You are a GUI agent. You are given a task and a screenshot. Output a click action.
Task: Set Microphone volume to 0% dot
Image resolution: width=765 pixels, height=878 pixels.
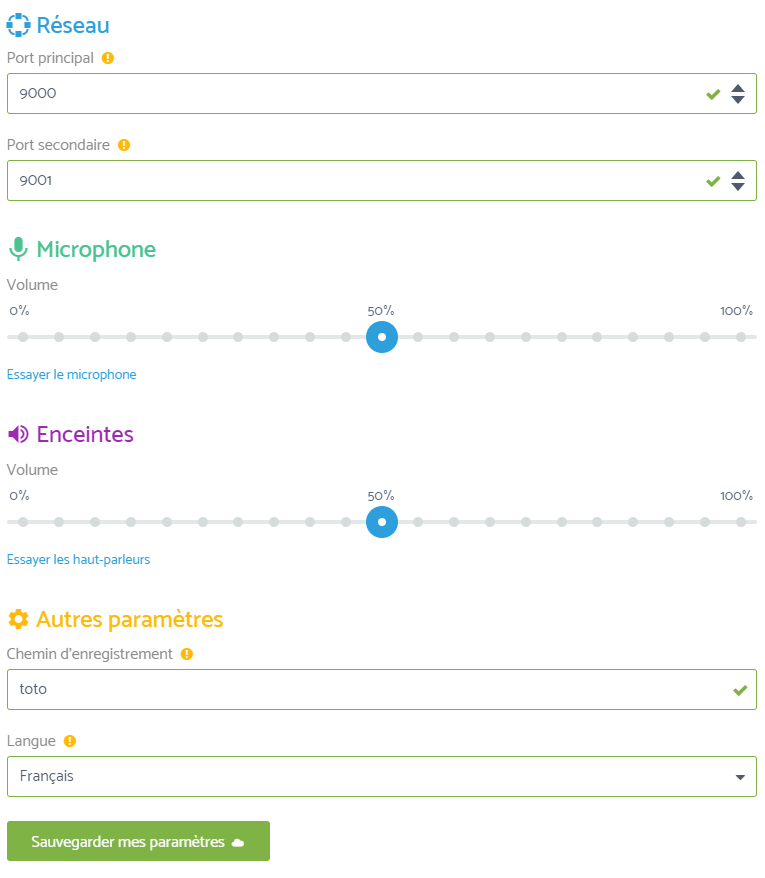point(23,337)
